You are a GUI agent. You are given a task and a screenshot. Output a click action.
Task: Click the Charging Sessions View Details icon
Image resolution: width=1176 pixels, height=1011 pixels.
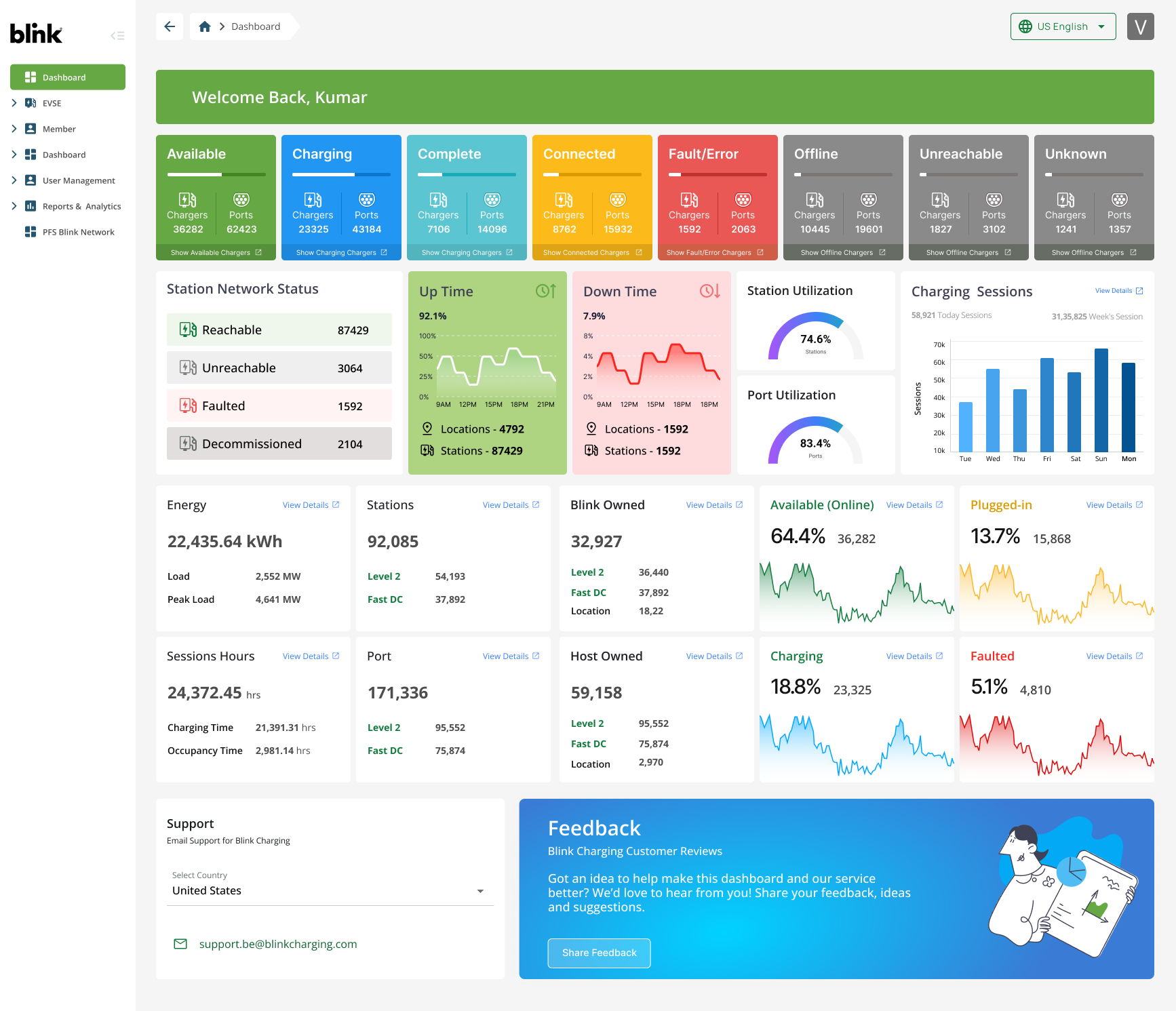1139,291
